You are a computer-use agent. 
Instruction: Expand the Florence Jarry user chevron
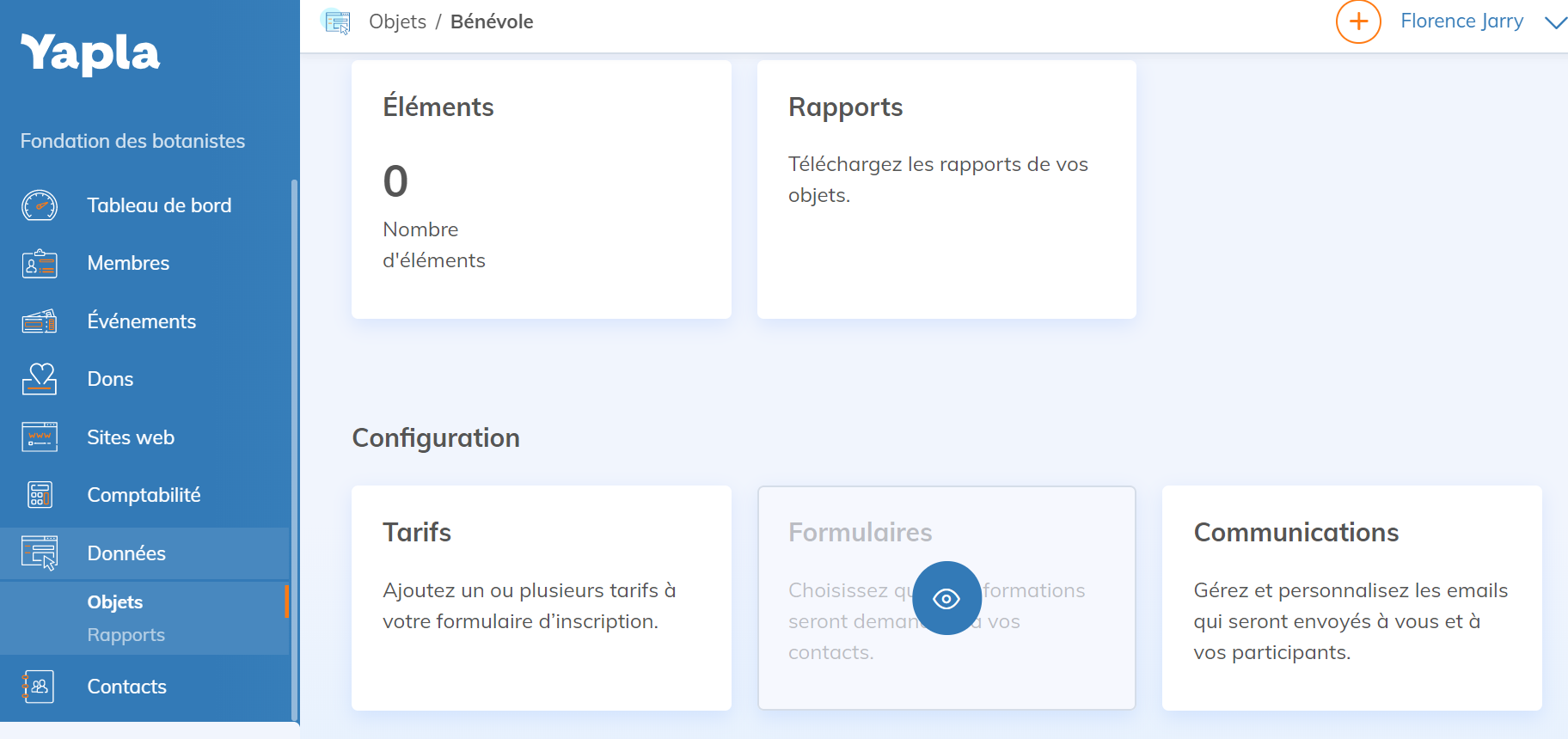pyautogui.click(x=1555, y=22)
